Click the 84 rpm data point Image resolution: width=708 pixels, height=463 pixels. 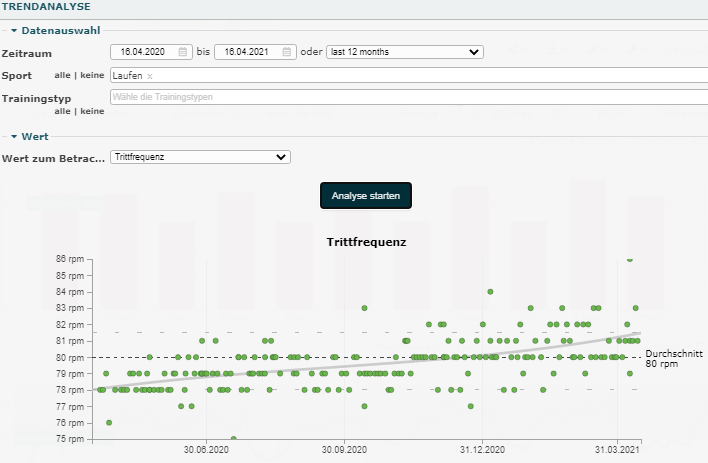490,292
